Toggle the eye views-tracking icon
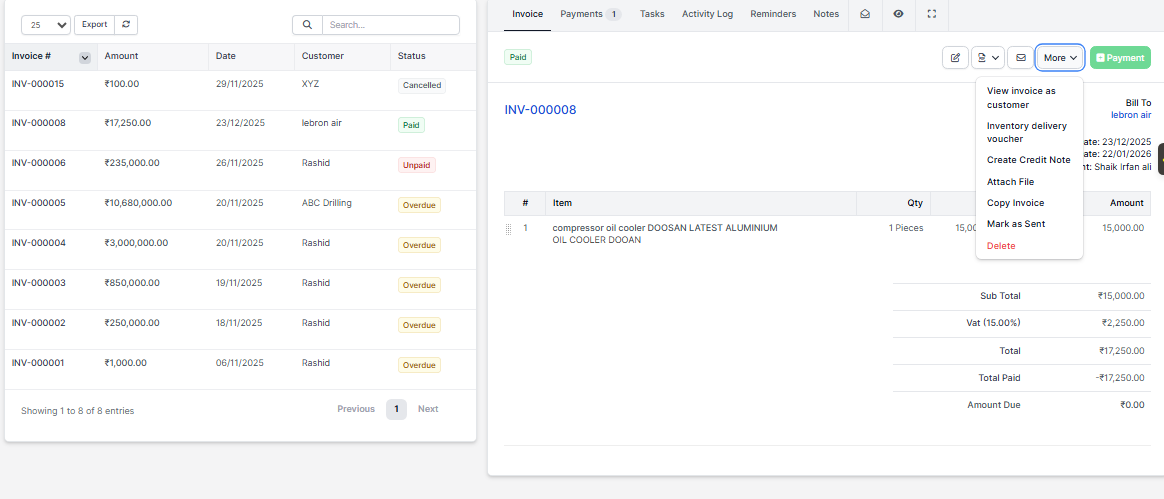Viewport: 1164px width, 499px height. pyautogui.click(x=898, y=14)
